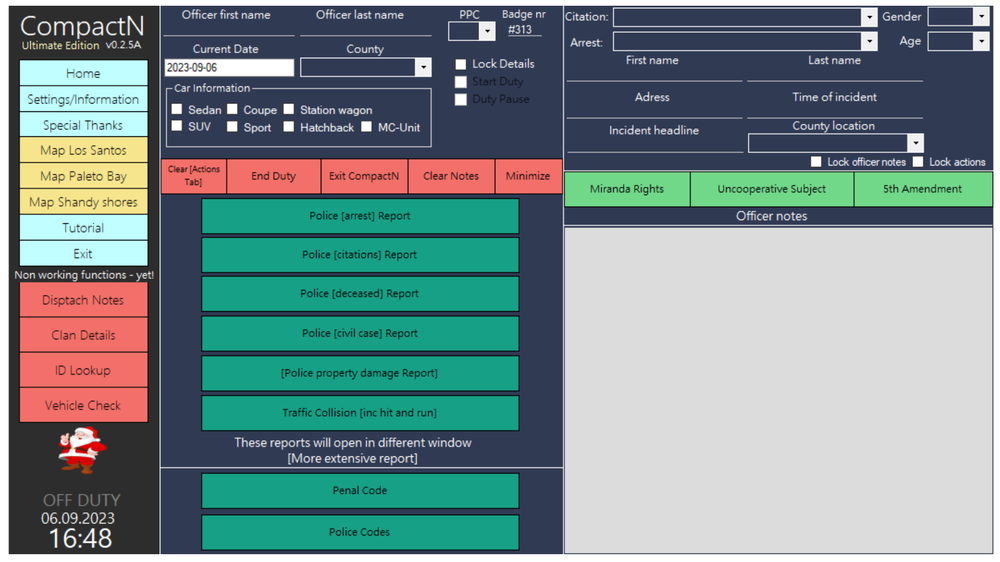The image size is (1000, 562).
Task: Insert 5th Amendment note
Action: tap(923, 189)
